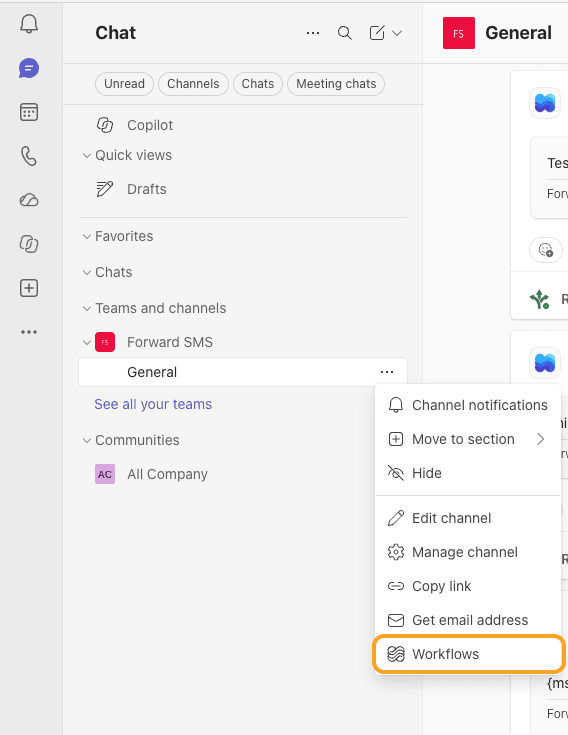568x735 pixels.
Task: Select the General channel row
Action: 243,372
